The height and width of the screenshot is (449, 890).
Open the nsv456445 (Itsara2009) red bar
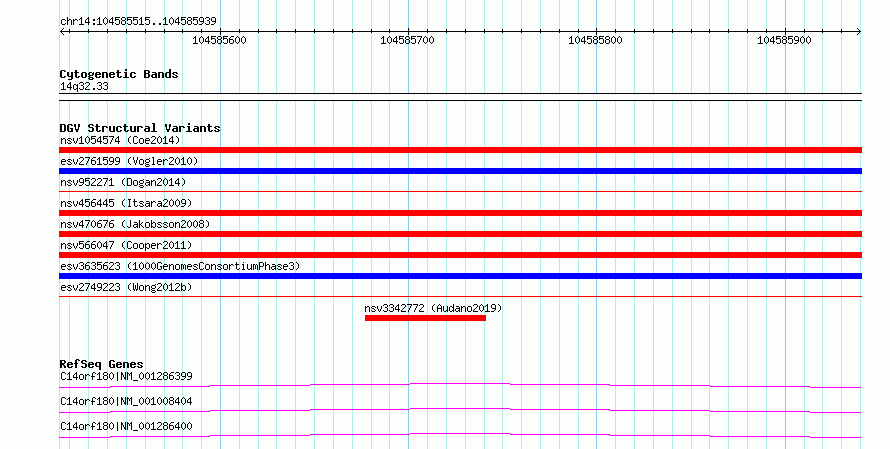tap(460, 213)
